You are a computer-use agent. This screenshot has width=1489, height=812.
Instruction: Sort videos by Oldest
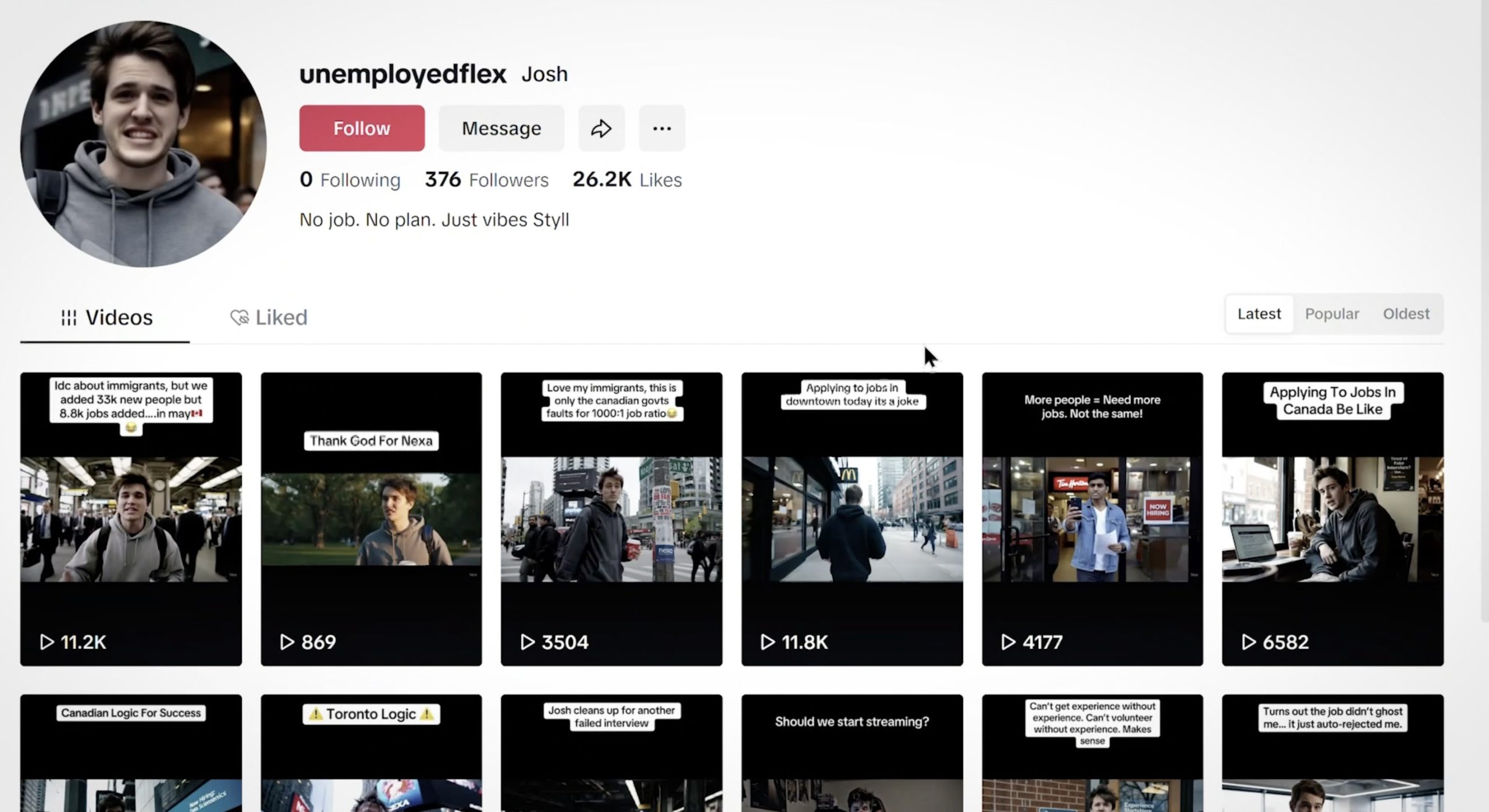[1405, 314]
